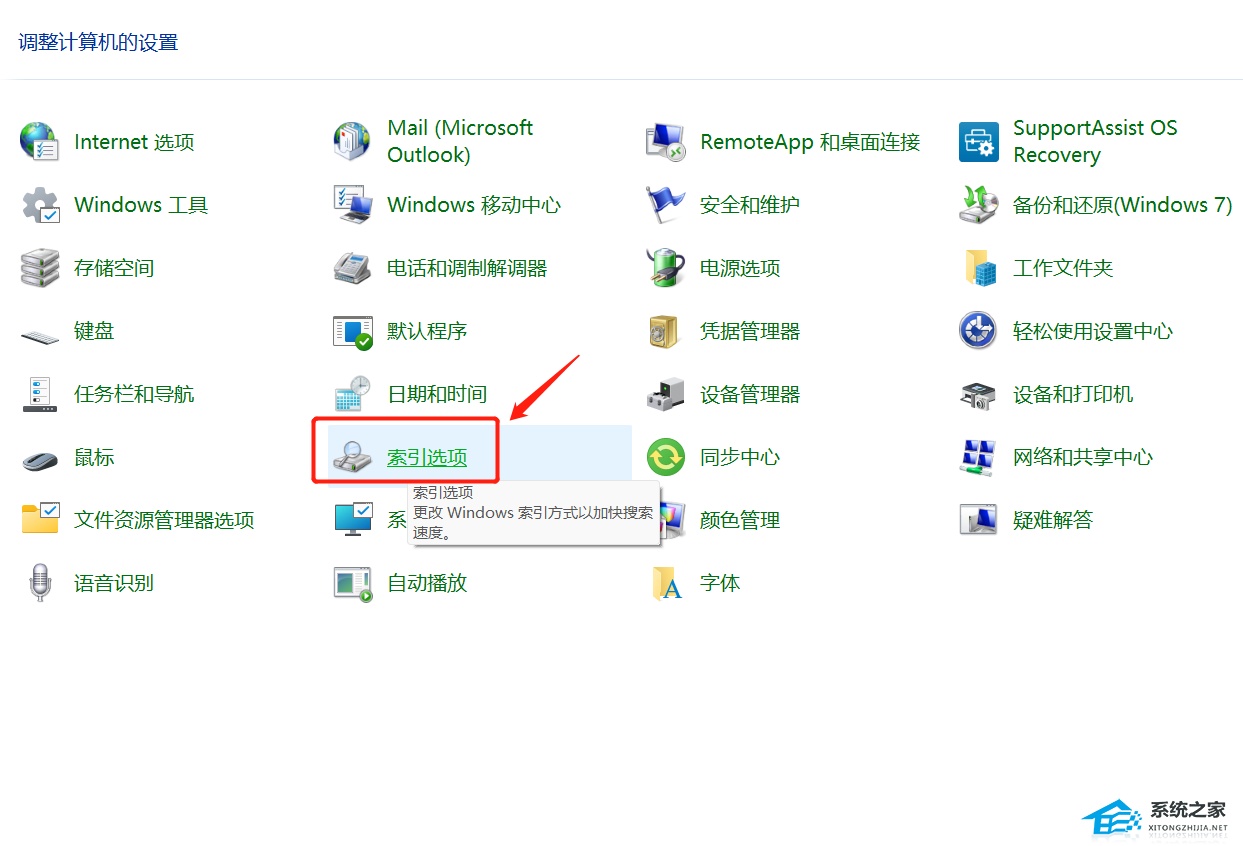Click the 同步中心 green icon
The height and width of the screenshot is (846, 1243).
666,457
